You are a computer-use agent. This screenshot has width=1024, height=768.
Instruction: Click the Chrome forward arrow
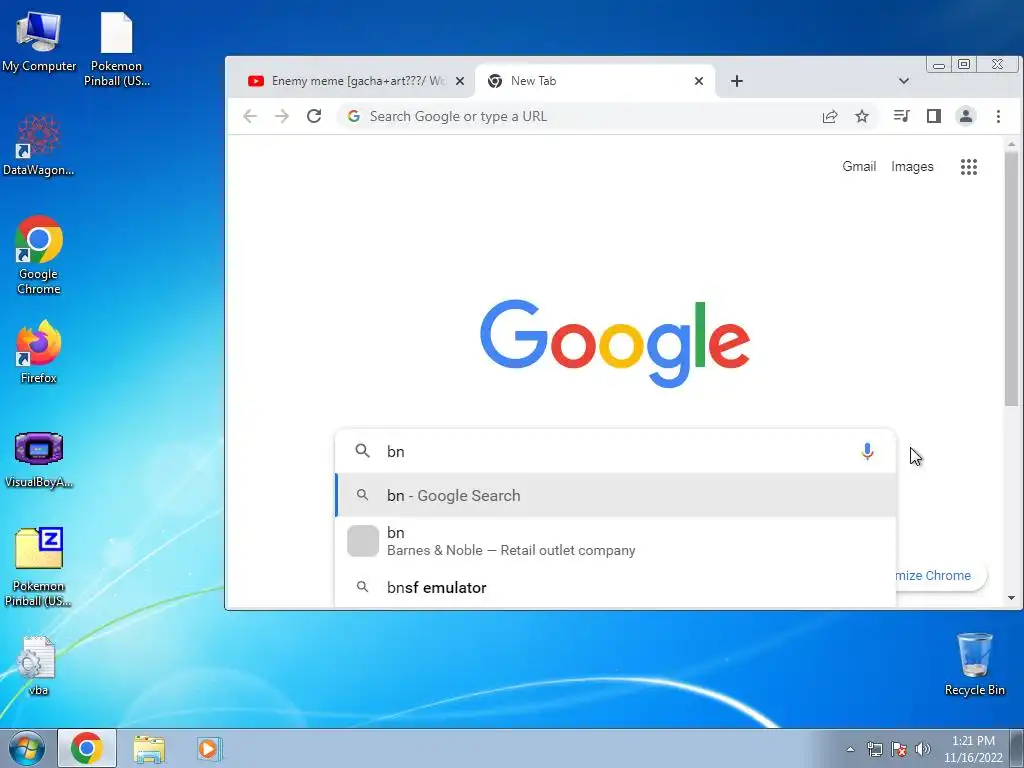(281, 116)
